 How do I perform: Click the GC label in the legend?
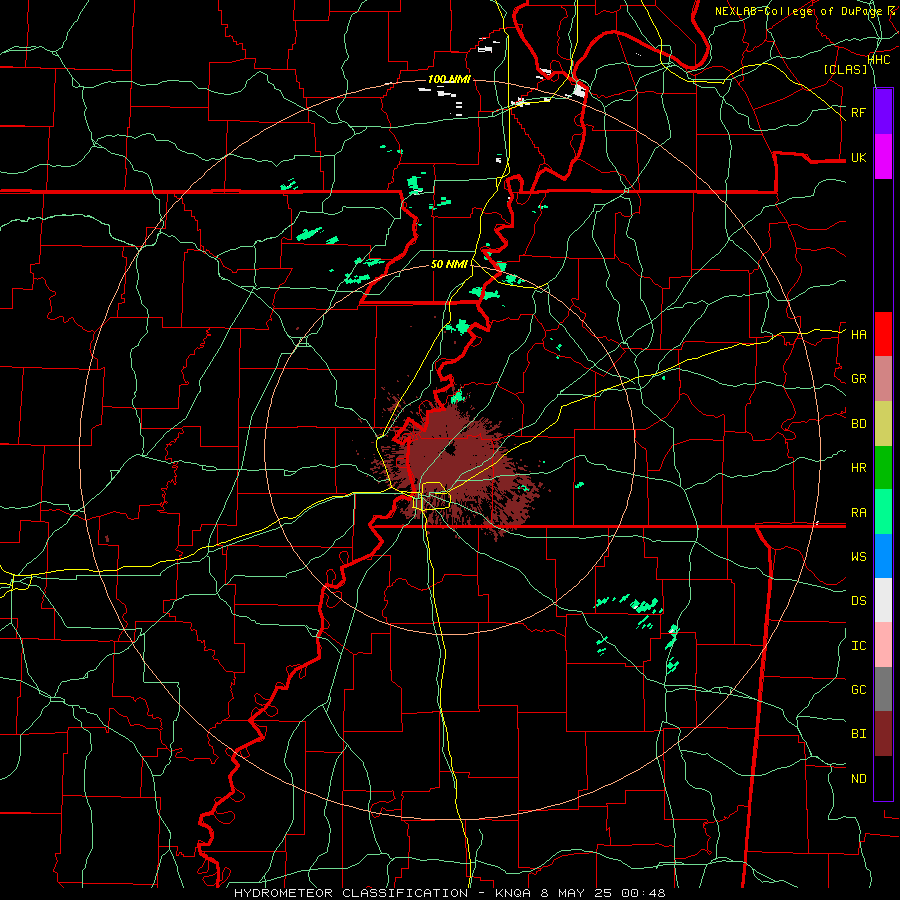[859, 690]
